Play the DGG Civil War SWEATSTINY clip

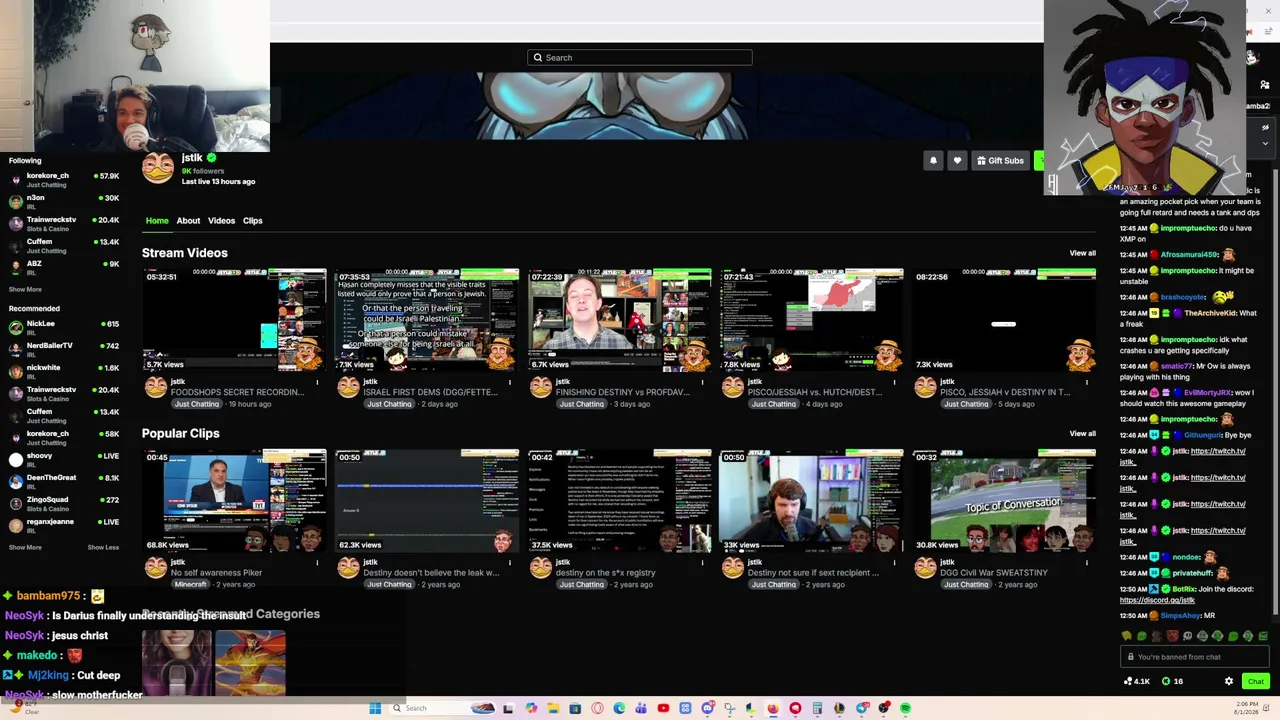(x=1005, y=500)
